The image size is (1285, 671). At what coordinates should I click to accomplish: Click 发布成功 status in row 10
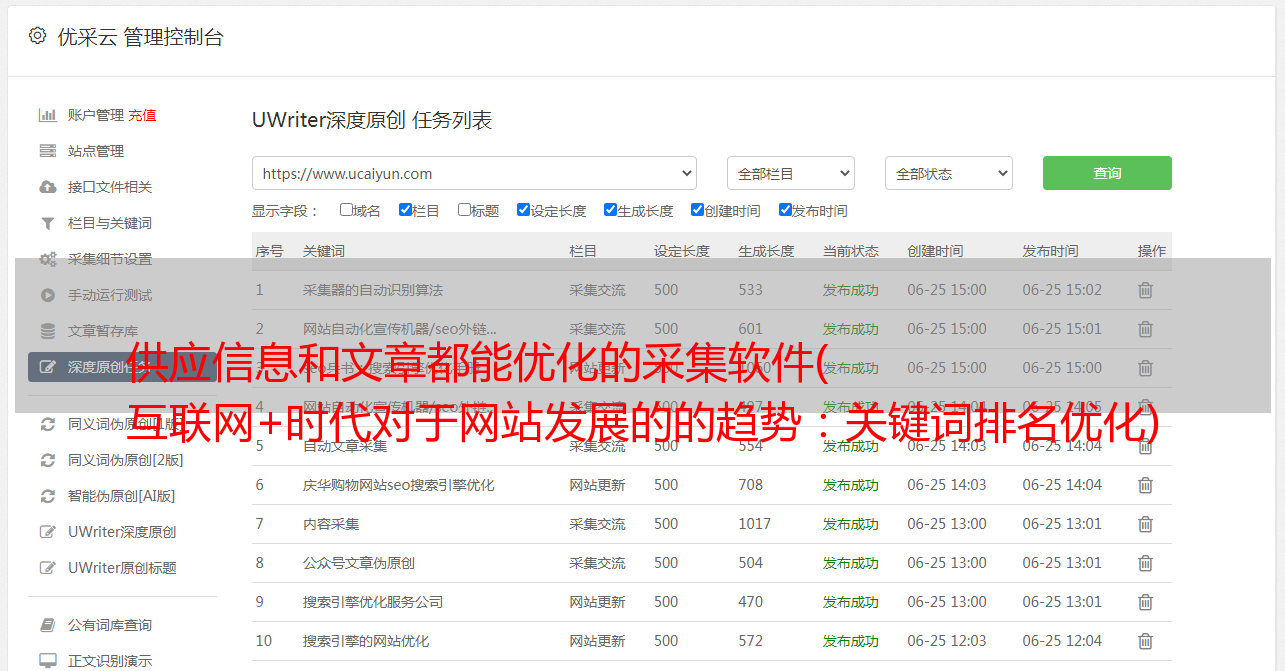point(851,641)
